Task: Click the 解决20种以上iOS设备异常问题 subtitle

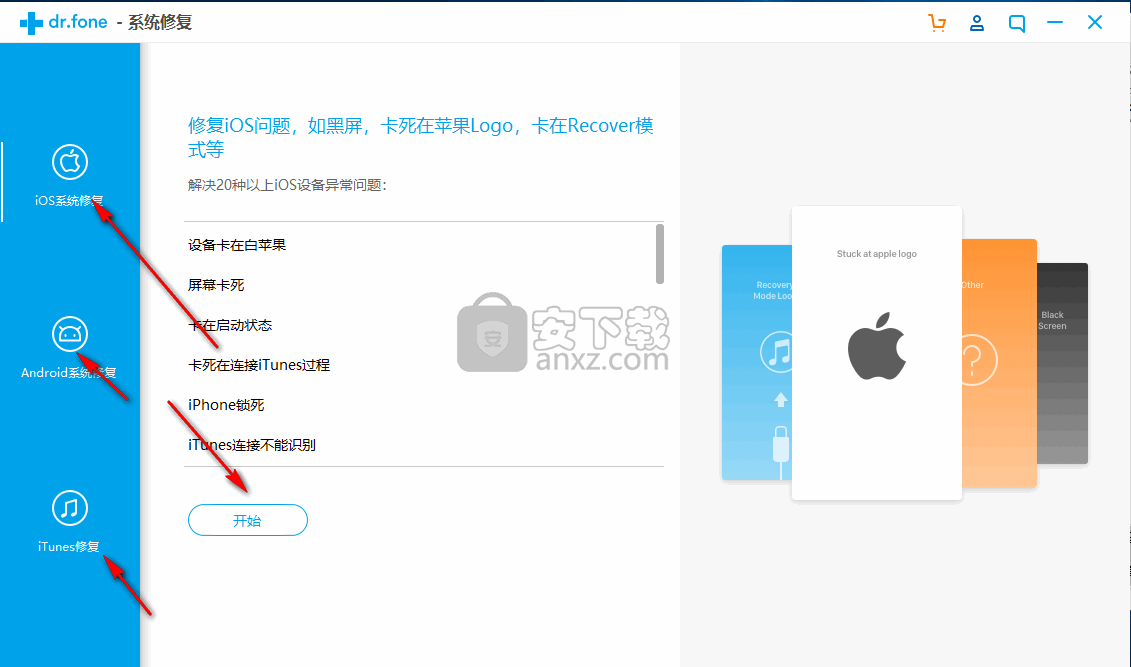Action: 287,185
